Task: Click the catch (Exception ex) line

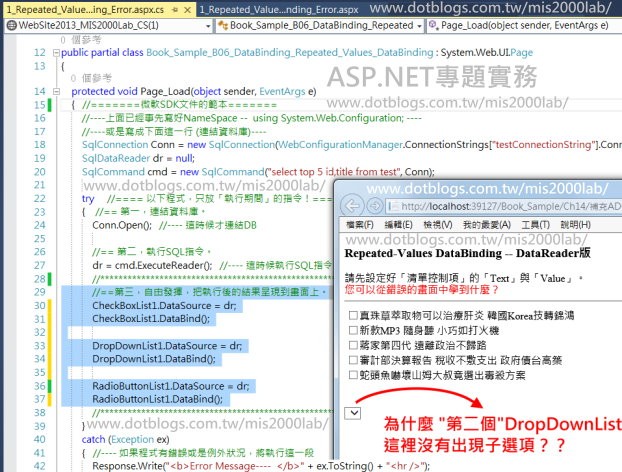Action: (125, 439)
